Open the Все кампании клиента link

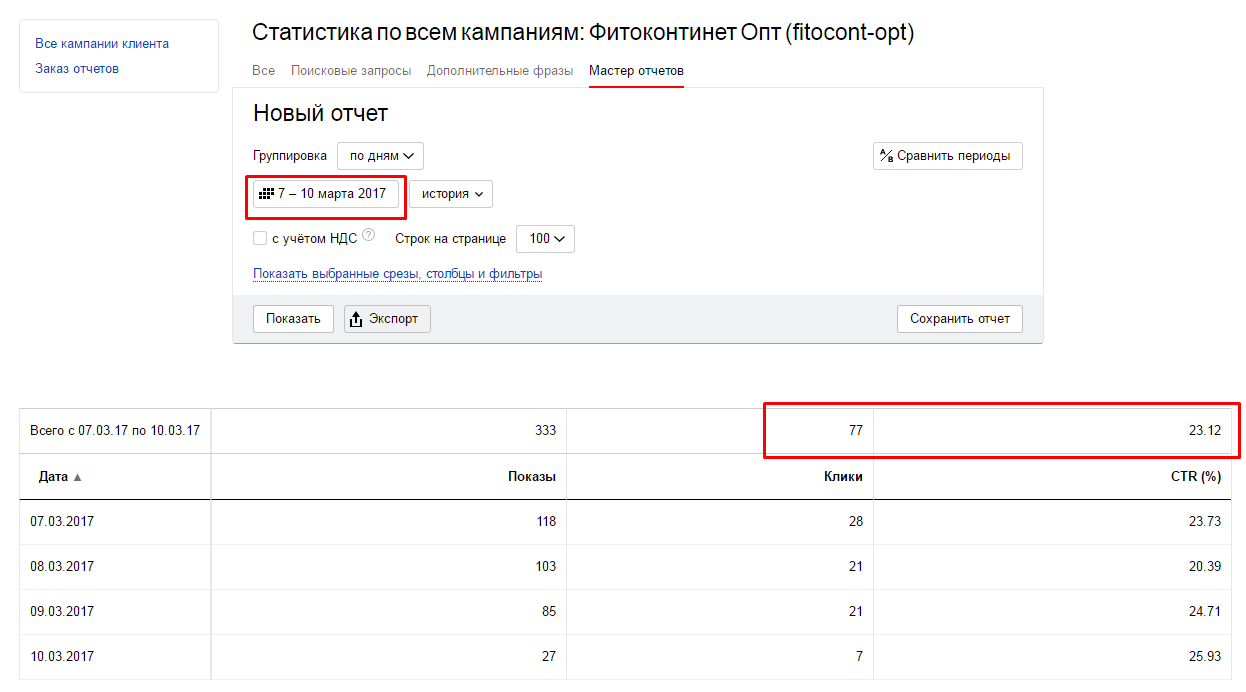[x=102, y=44]
